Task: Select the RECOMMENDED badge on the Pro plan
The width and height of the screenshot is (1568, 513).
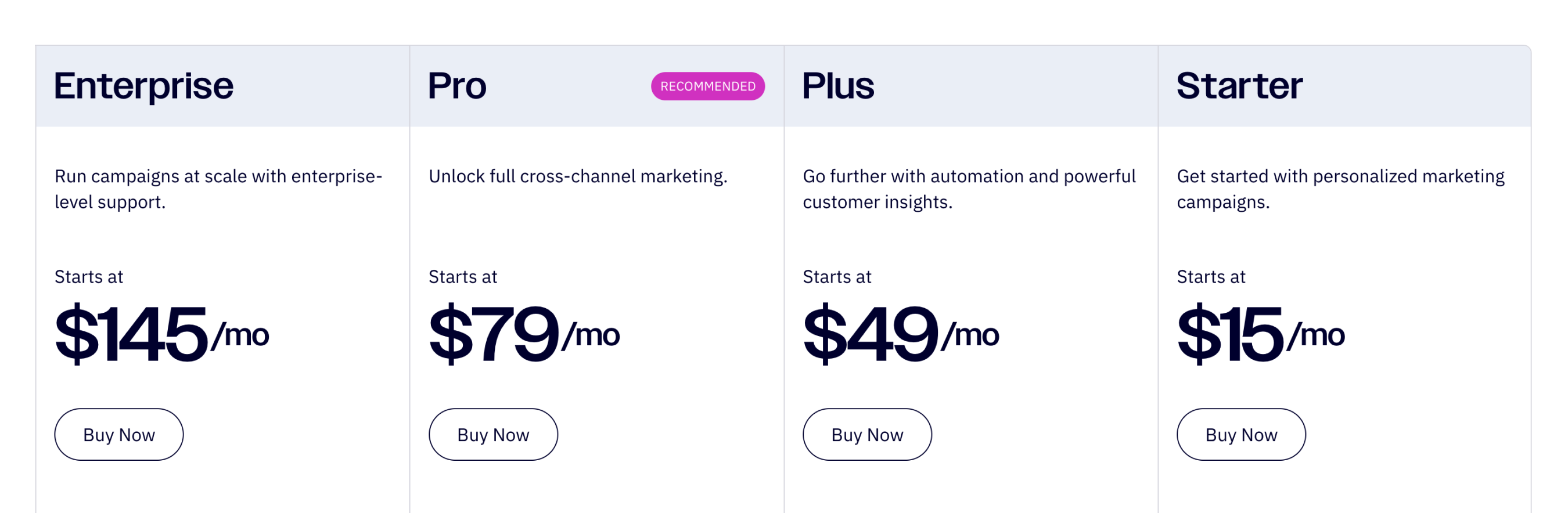Action: pyautogui.click(x=708, y=86)
